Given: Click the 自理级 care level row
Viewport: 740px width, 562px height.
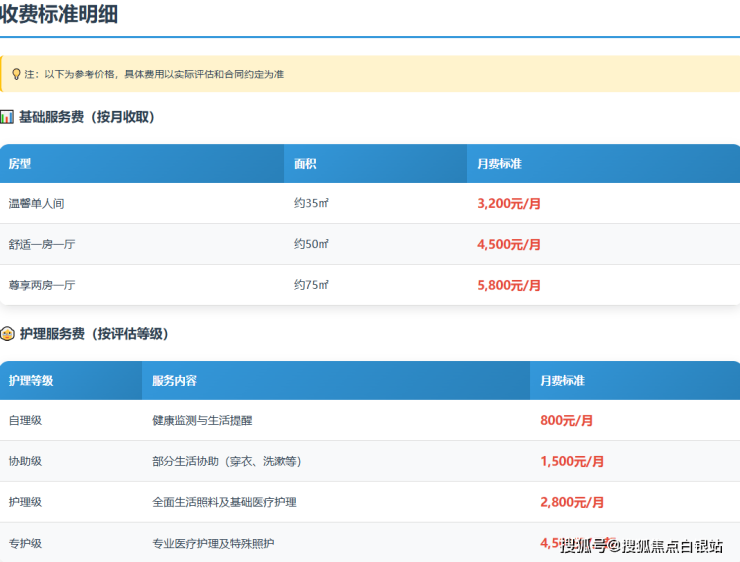Looking at the screenshot, I should [25, 420].
